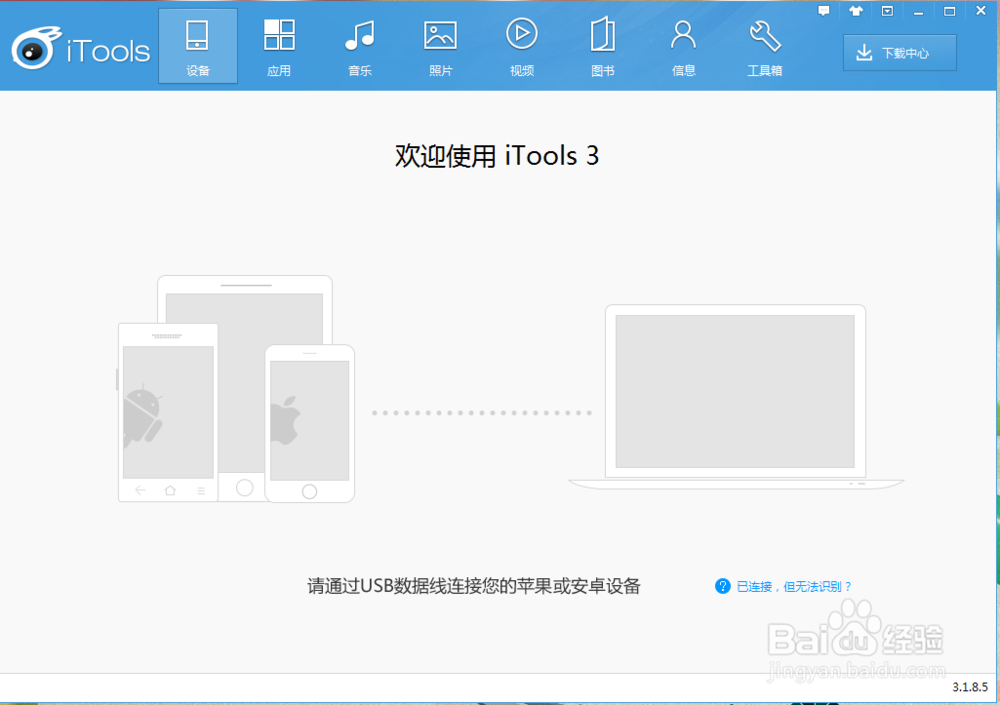Open the feedback speech bubble icon
This screenshot has width=1000, height=705.
(824, 11)
